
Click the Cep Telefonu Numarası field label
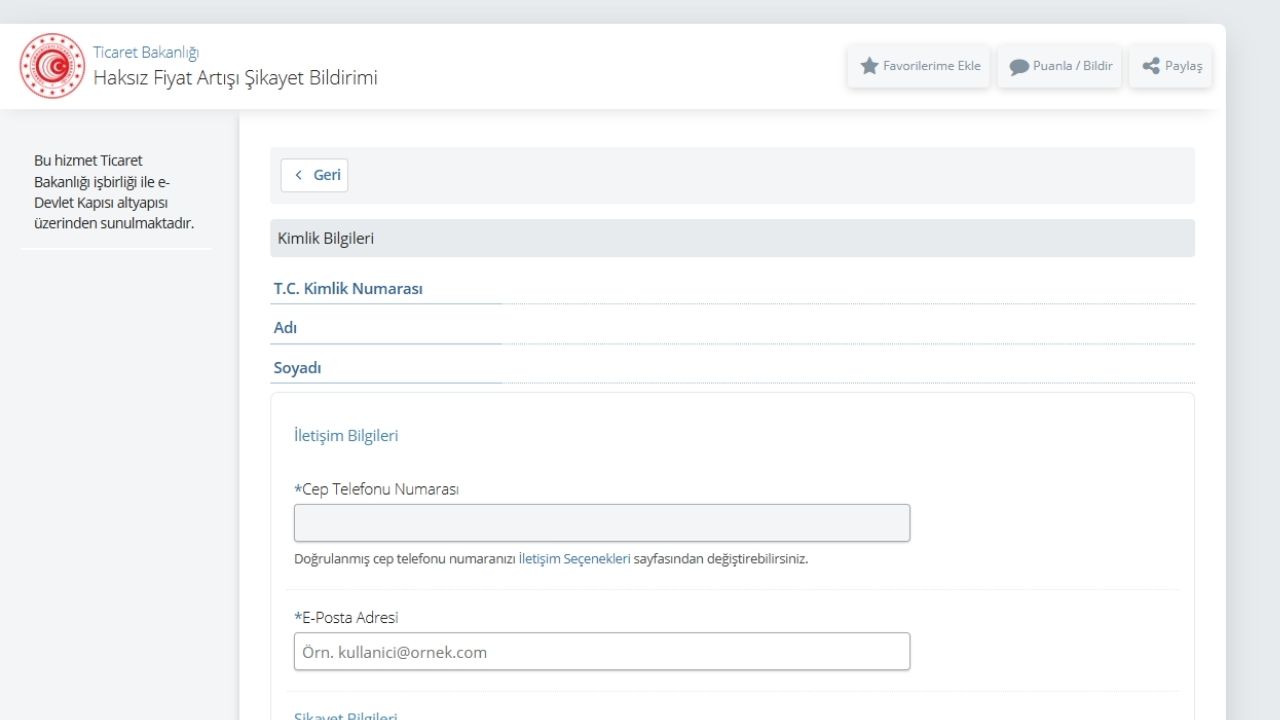click(x=379, y=489)
